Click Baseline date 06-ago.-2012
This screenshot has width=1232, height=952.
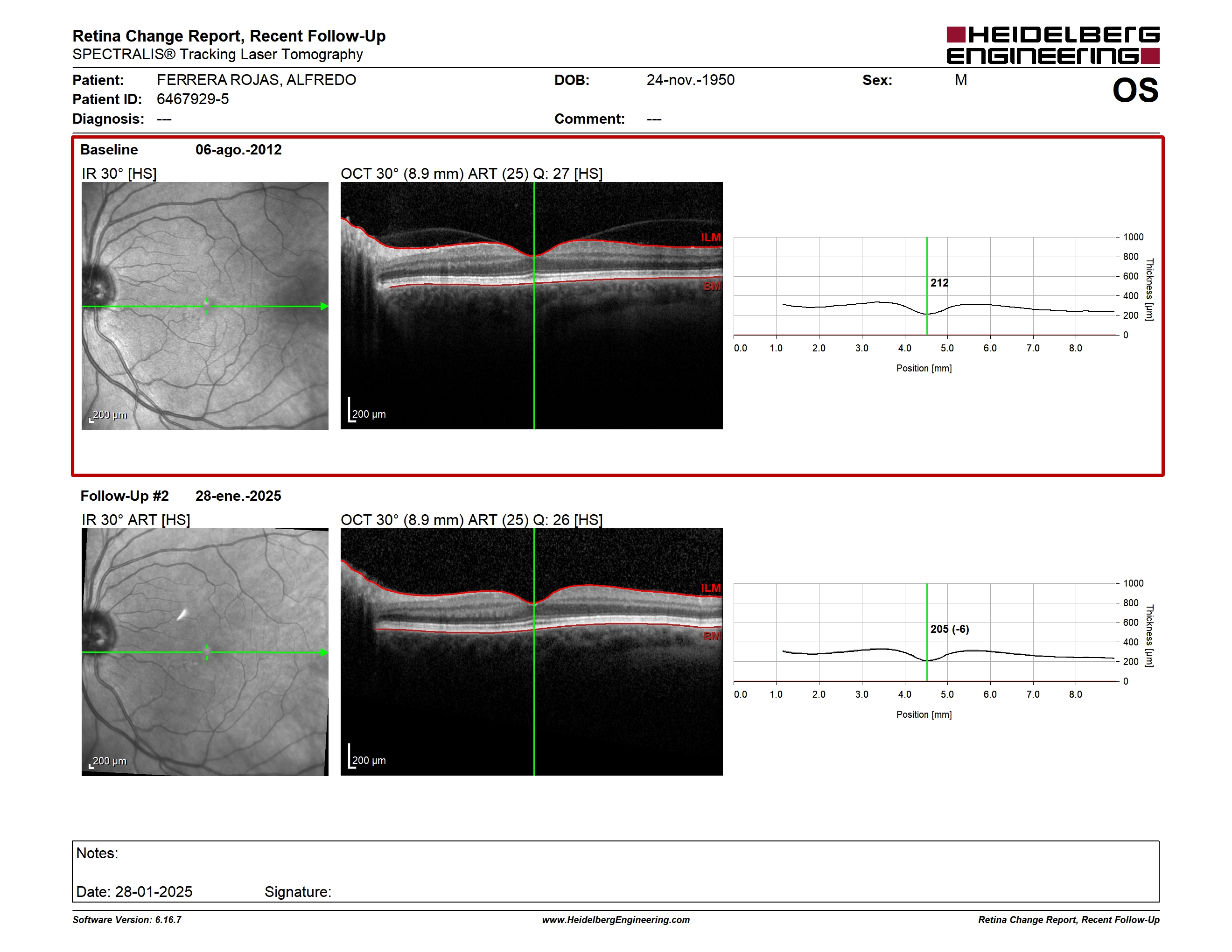(x=238, y=149)
